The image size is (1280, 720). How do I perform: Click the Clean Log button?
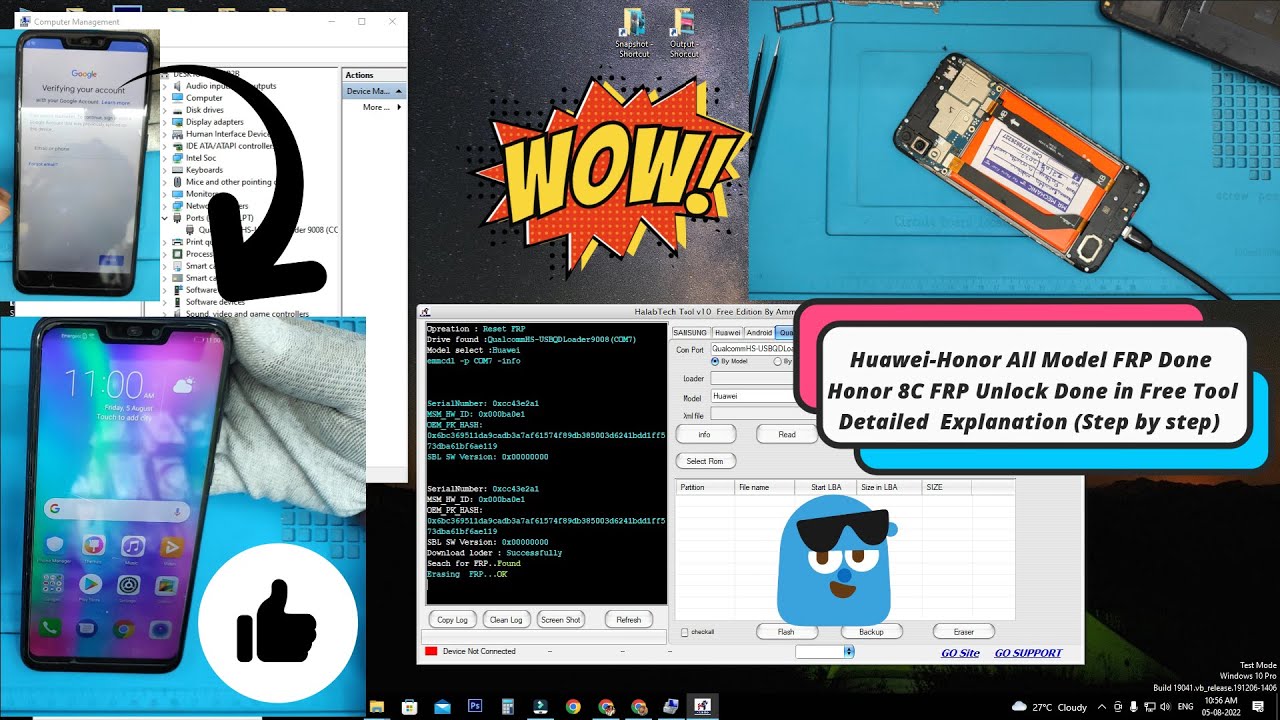508,620
